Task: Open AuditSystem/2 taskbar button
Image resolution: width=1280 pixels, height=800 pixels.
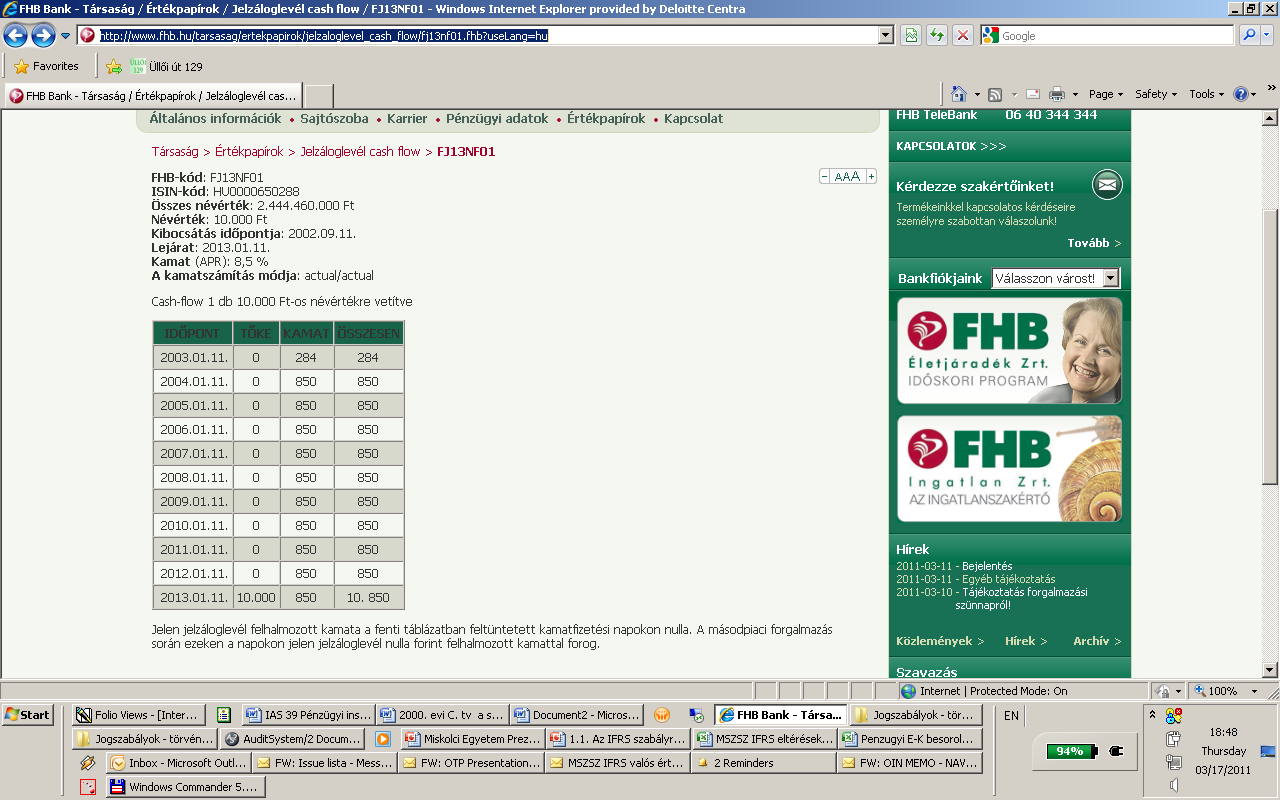Action: point(293,739)
